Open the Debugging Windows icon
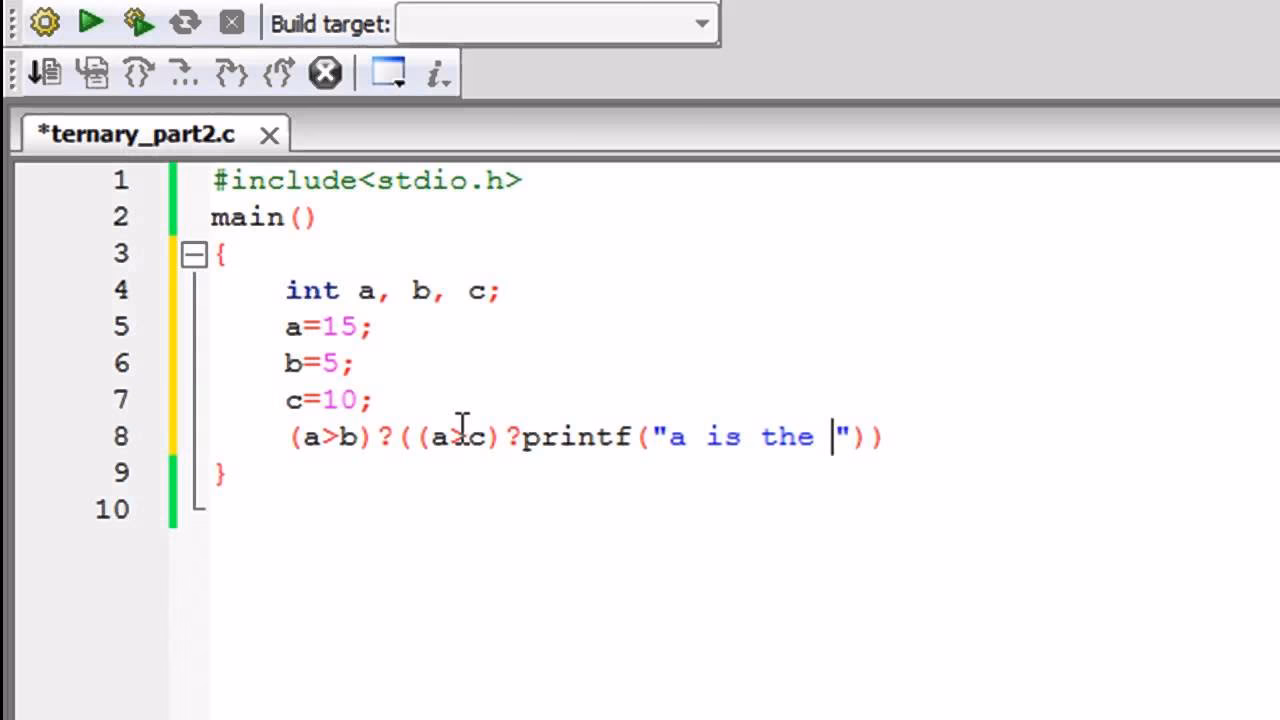This screenshot has height=720, width=1280. (x=388, y=72)
